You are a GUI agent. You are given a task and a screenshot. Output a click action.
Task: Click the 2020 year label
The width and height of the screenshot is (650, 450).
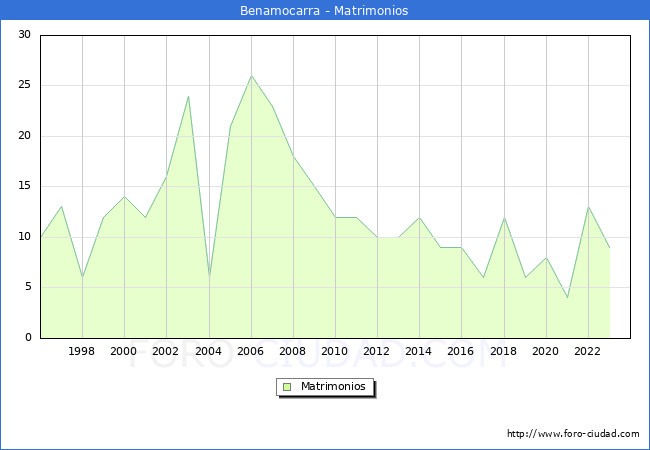click(x=546, y=352)
